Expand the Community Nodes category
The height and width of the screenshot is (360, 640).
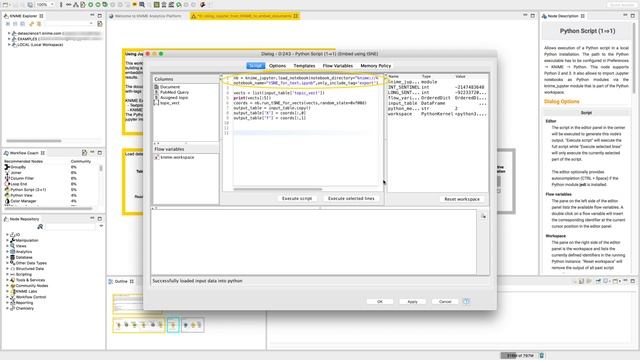(x=7, y=286)
